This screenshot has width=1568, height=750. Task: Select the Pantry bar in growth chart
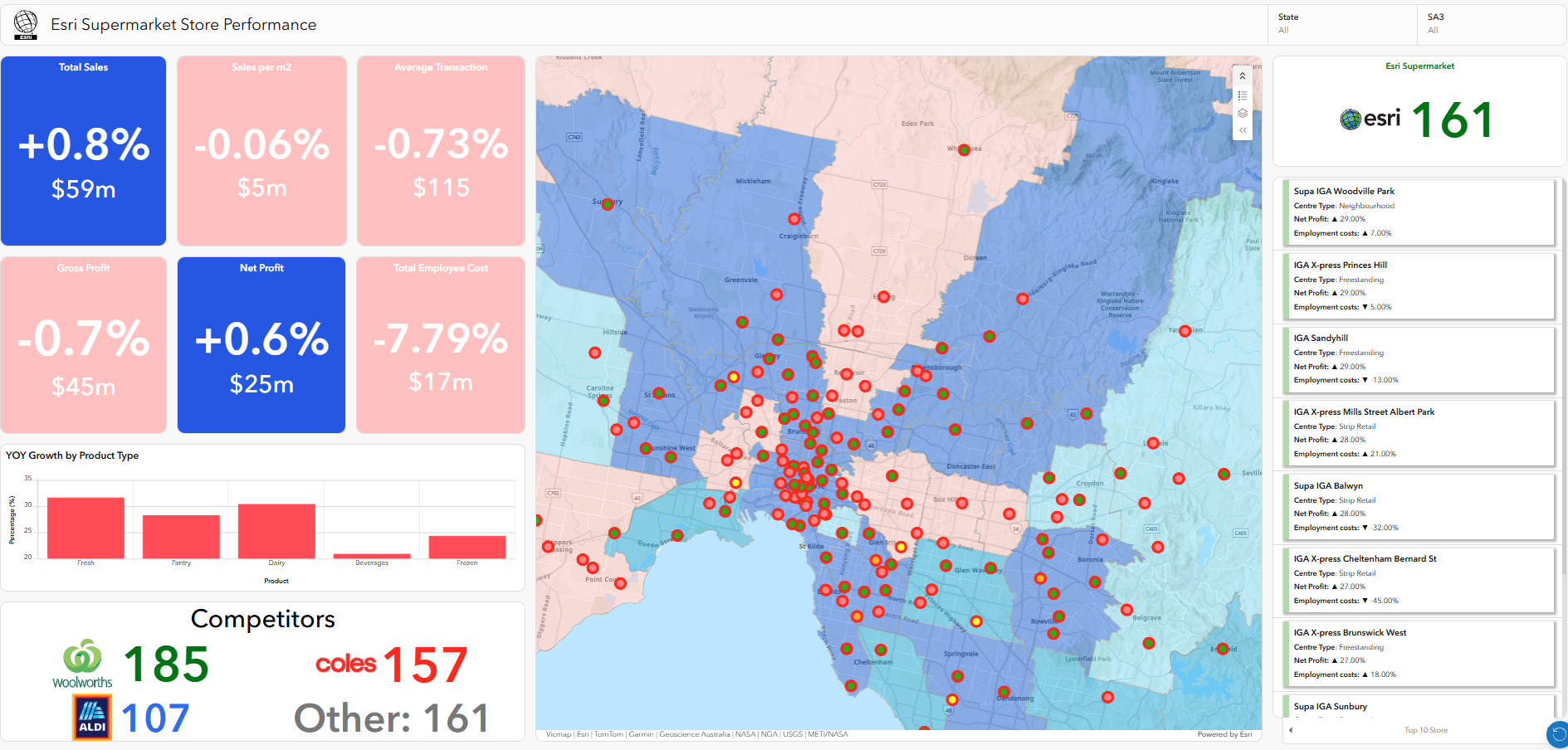coord(181,537)
